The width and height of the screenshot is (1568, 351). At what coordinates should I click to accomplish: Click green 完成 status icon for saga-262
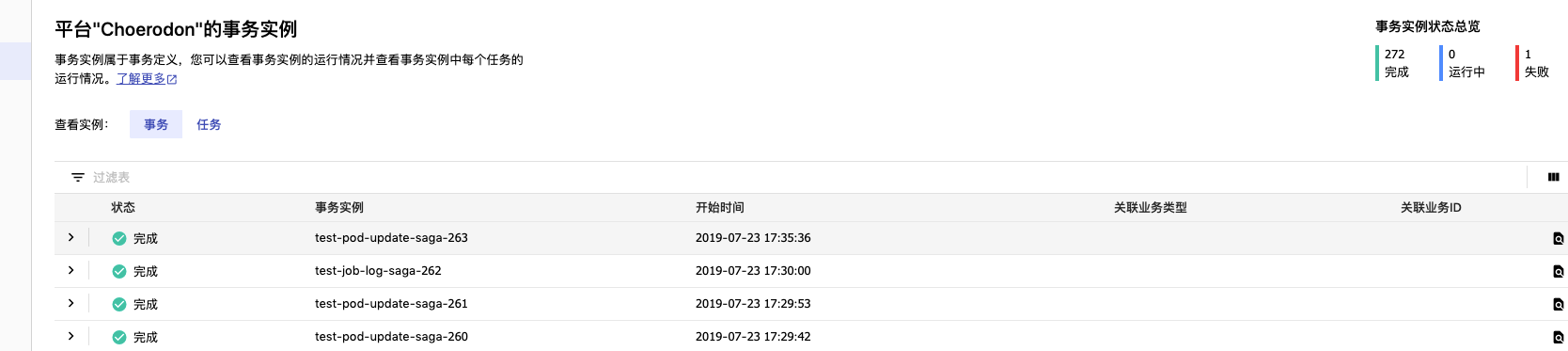coord(119,272)
